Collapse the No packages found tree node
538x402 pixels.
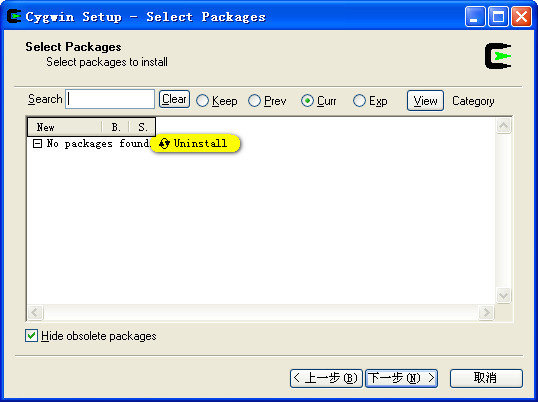pyautogui.click(x=37, y=143)
